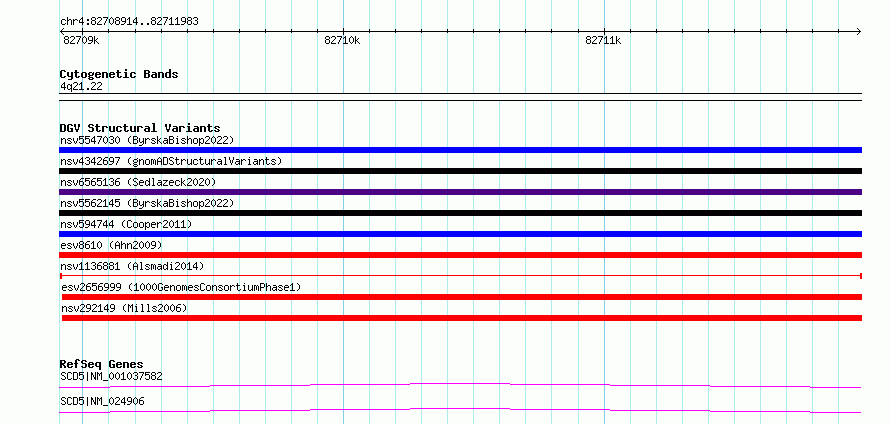This screenshot has height=424, width=890.
Task: Click the nsv6565136 (Sedlazeck2020) label
Action: point(138,182)
